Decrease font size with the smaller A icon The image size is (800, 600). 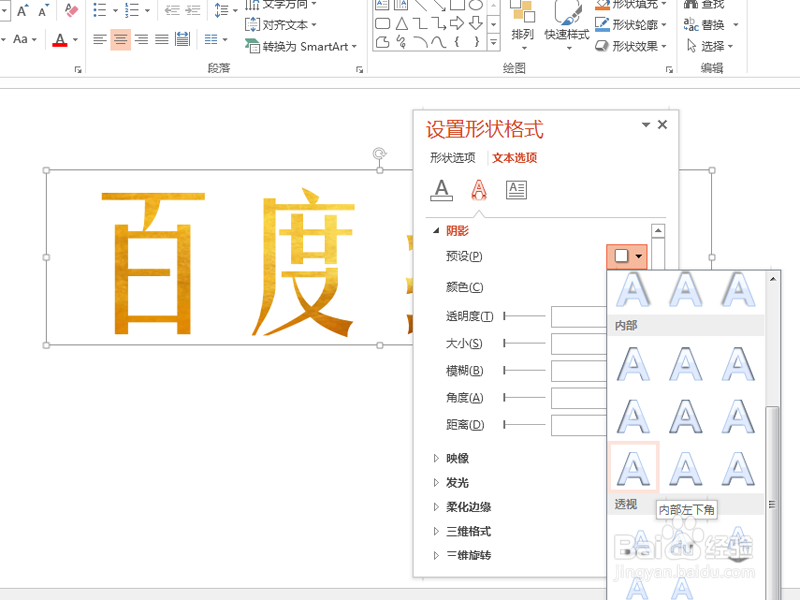(44, 10)
